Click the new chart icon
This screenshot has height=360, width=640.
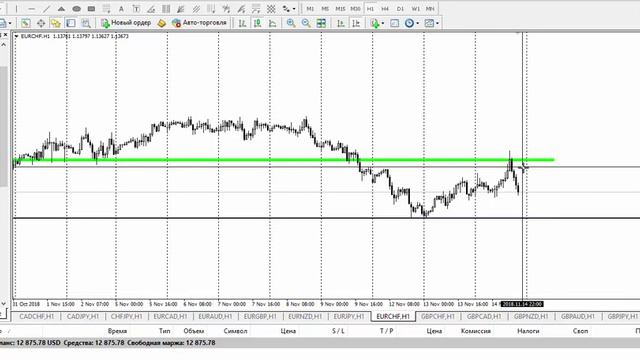click(x=3, y=23)
